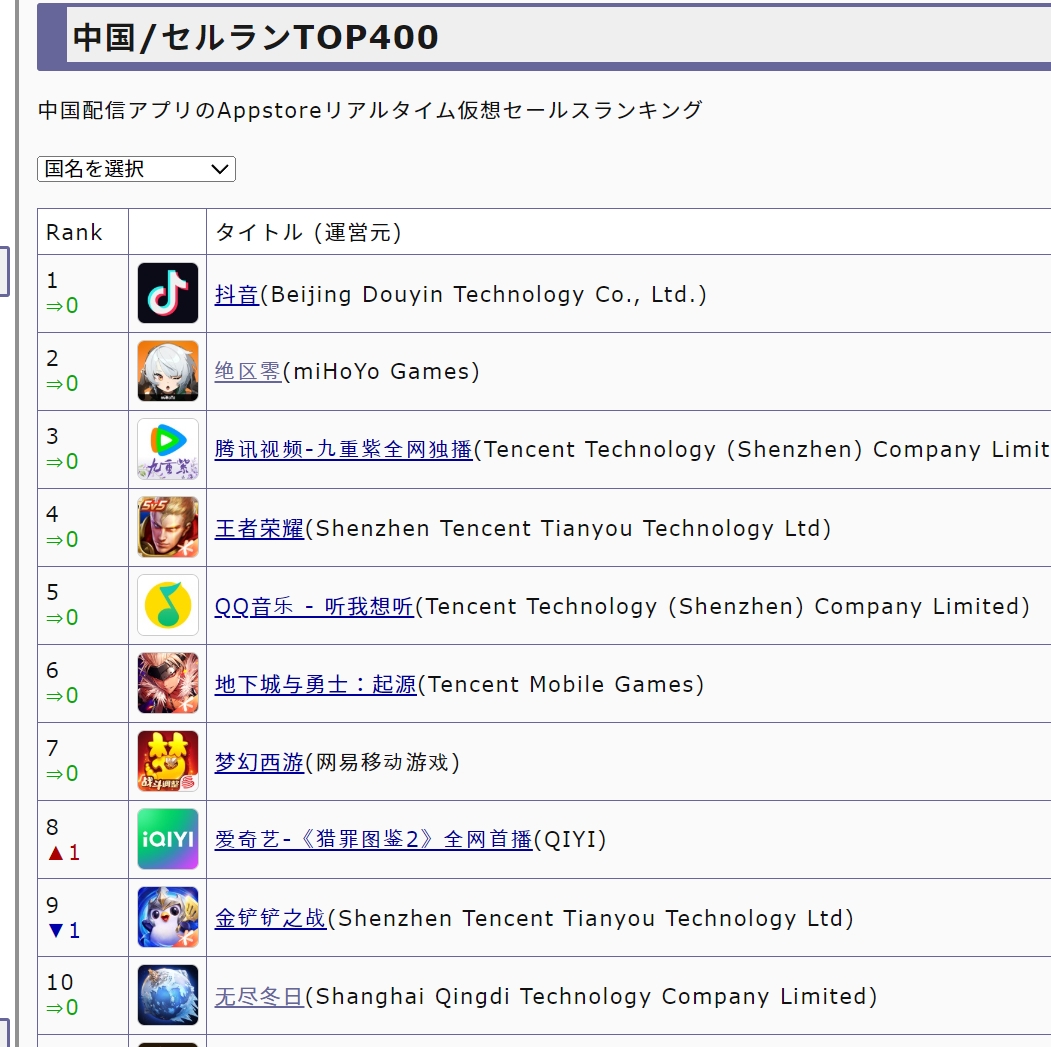Click the 无尽冬日 game icon
This screenshot has height=1047, width=1051.
[x=168, y=995]
